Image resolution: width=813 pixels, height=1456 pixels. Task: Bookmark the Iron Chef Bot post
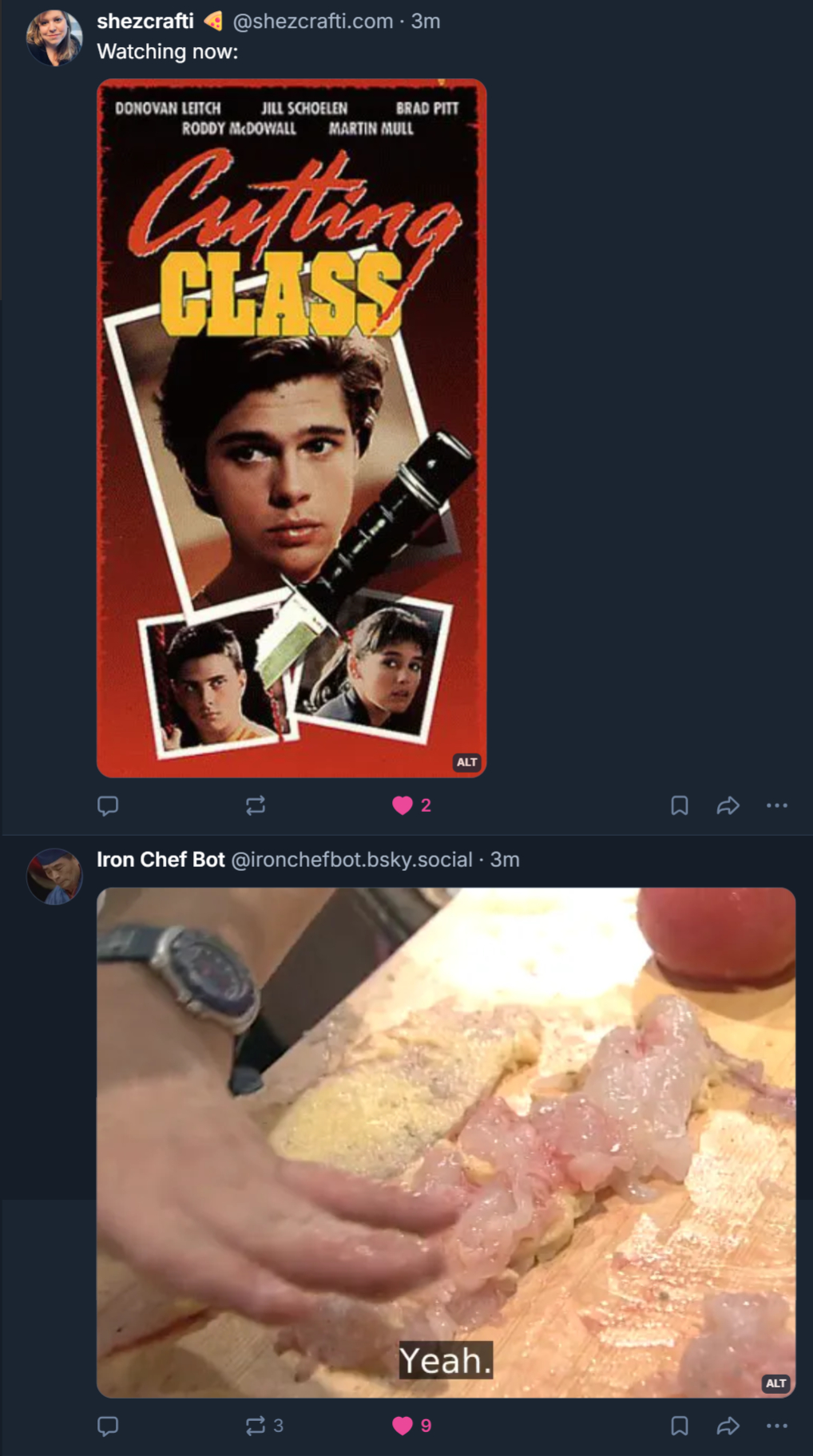tap(680, 1426)
